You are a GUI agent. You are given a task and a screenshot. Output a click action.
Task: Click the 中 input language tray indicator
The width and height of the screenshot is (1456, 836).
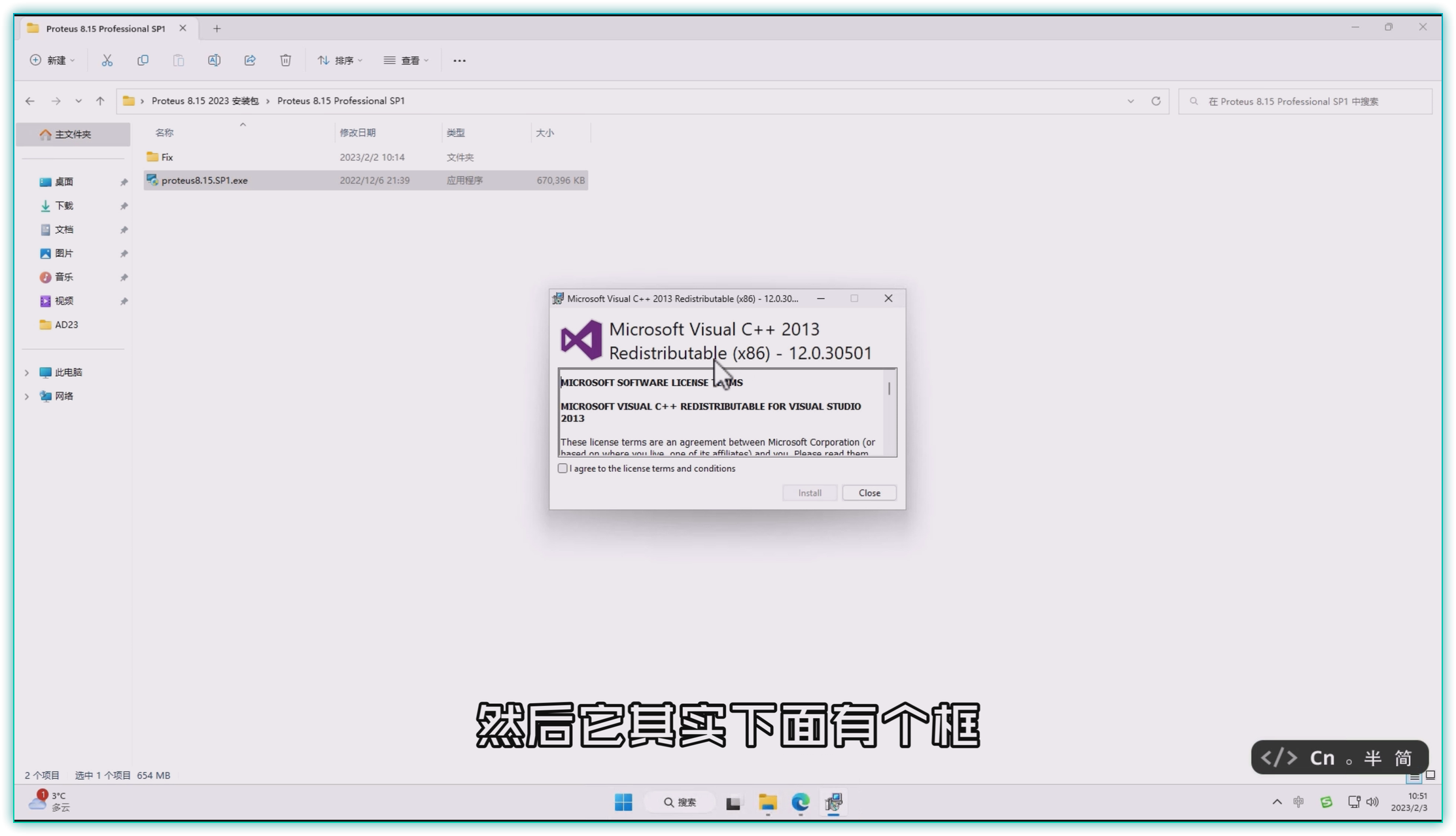pos(1298,802)
